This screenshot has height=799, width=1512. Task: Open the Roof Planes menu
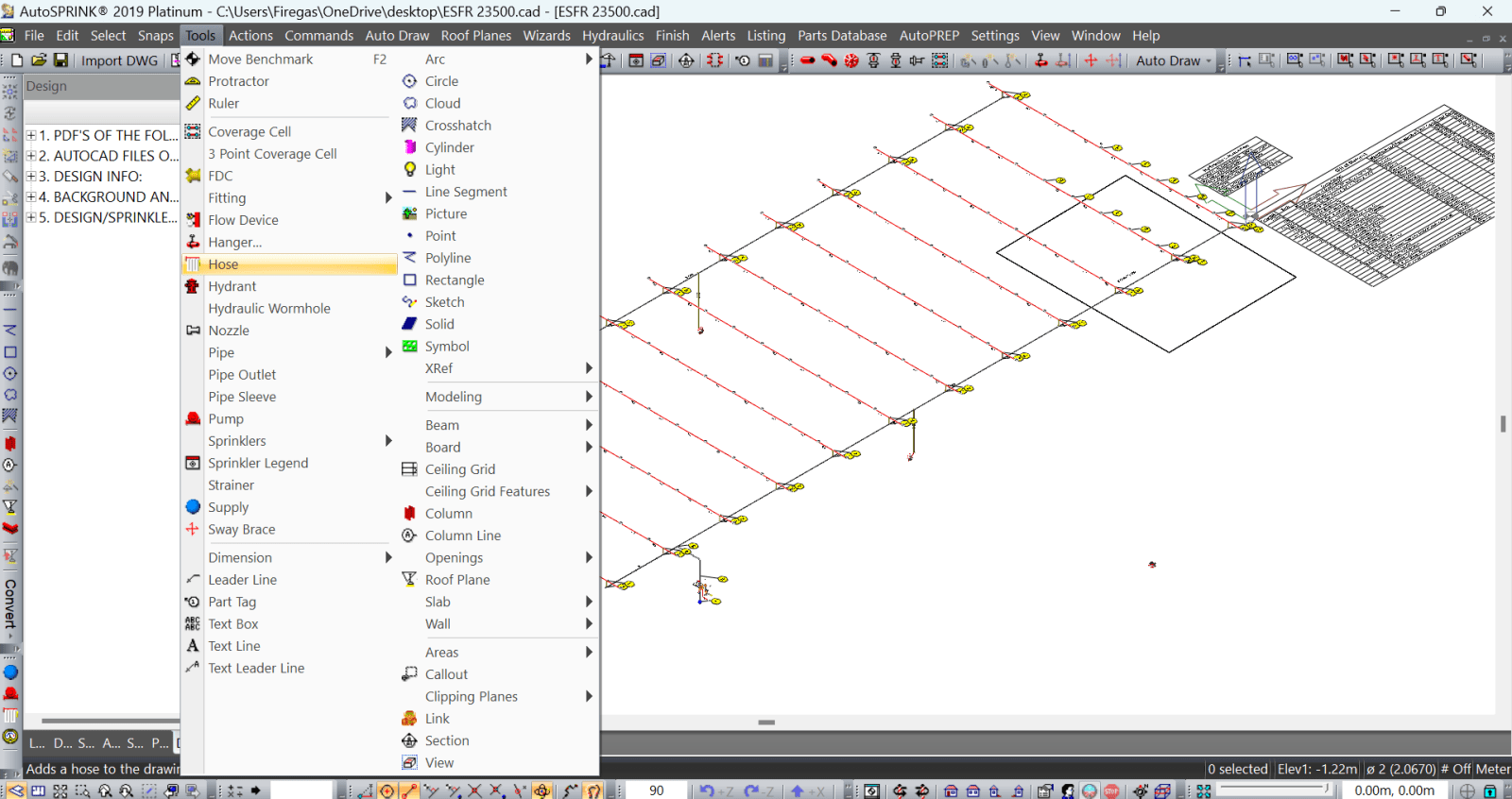tap(475, 36)
